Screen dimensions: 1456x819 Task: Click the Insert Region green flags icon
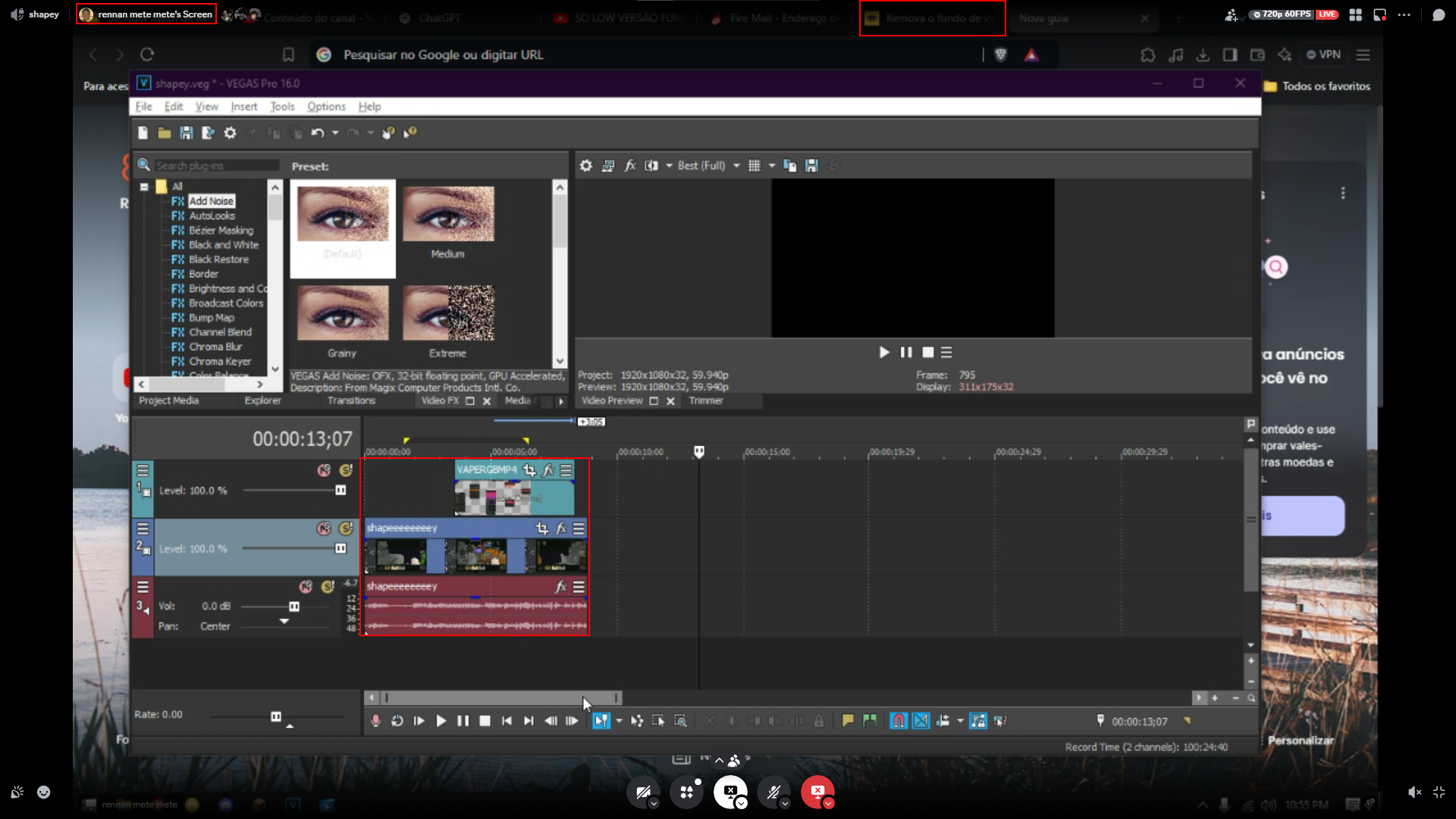click(x=870, y=721)
